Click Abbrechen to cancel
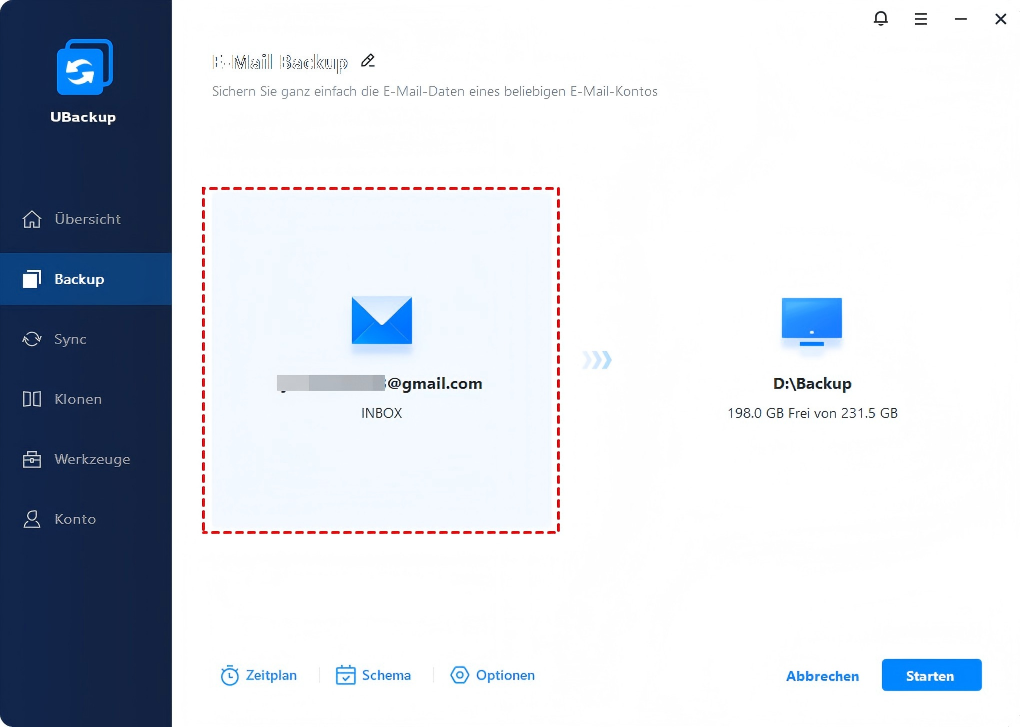 822,676
